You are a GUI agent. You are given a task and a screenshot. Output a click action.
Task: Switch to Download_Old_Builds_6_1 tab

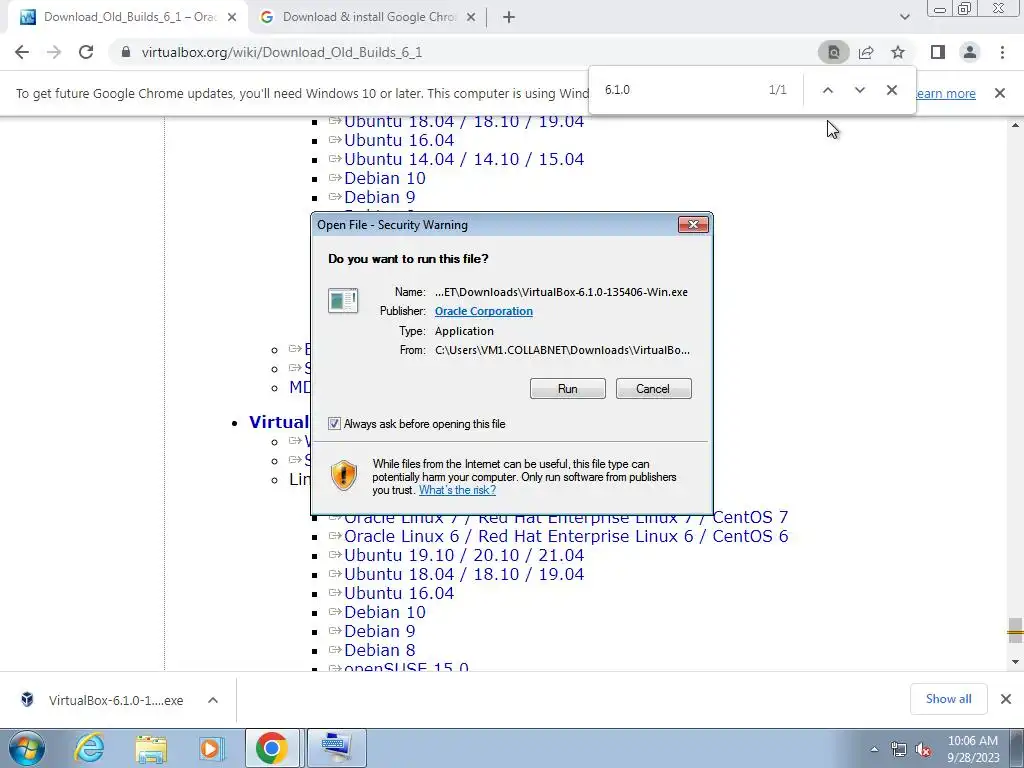tap(128, 18)
